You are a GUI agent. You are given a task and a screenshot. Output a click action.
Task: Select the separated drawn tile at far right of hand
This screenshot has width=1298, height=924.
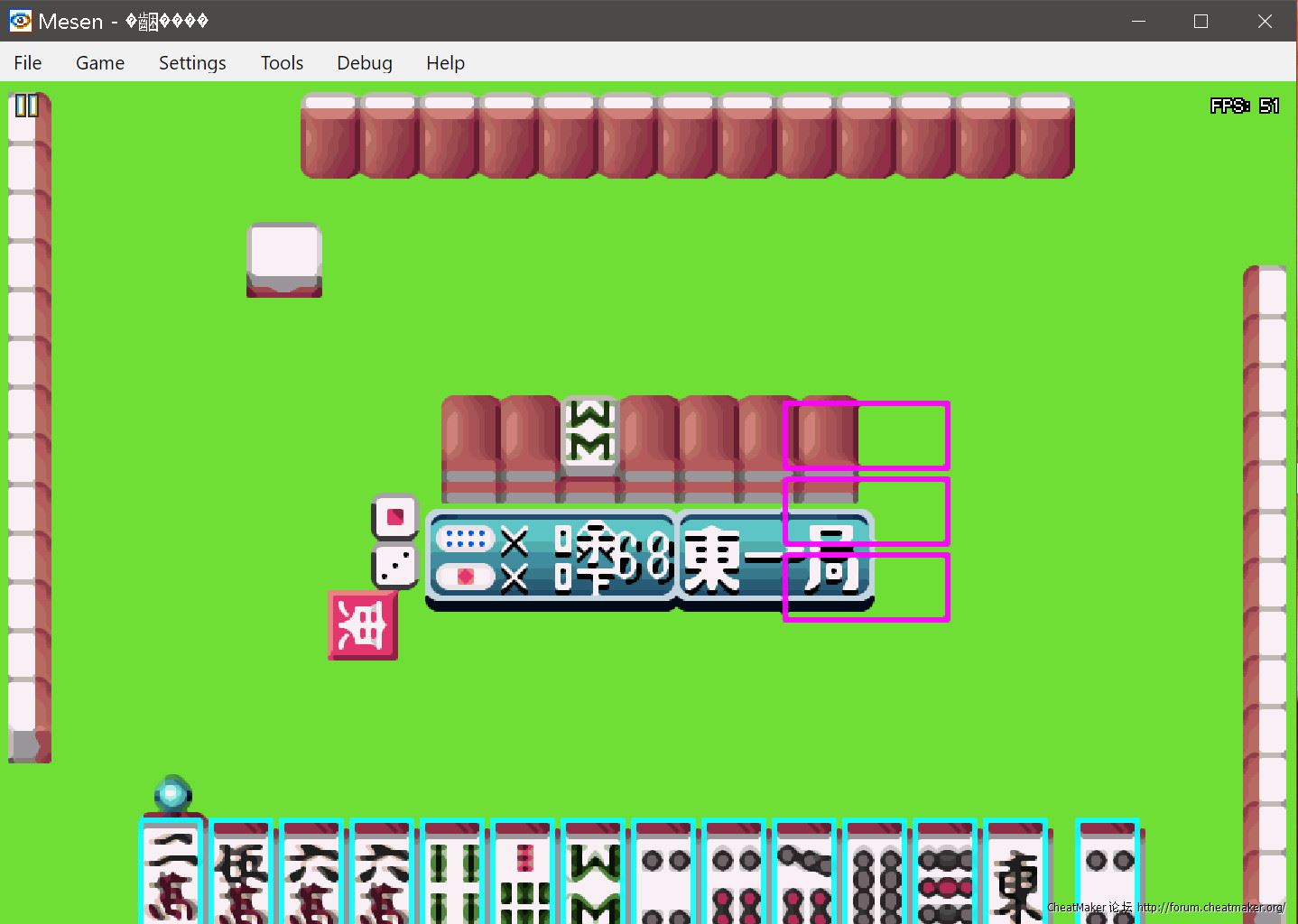(x=1108, y=872)
